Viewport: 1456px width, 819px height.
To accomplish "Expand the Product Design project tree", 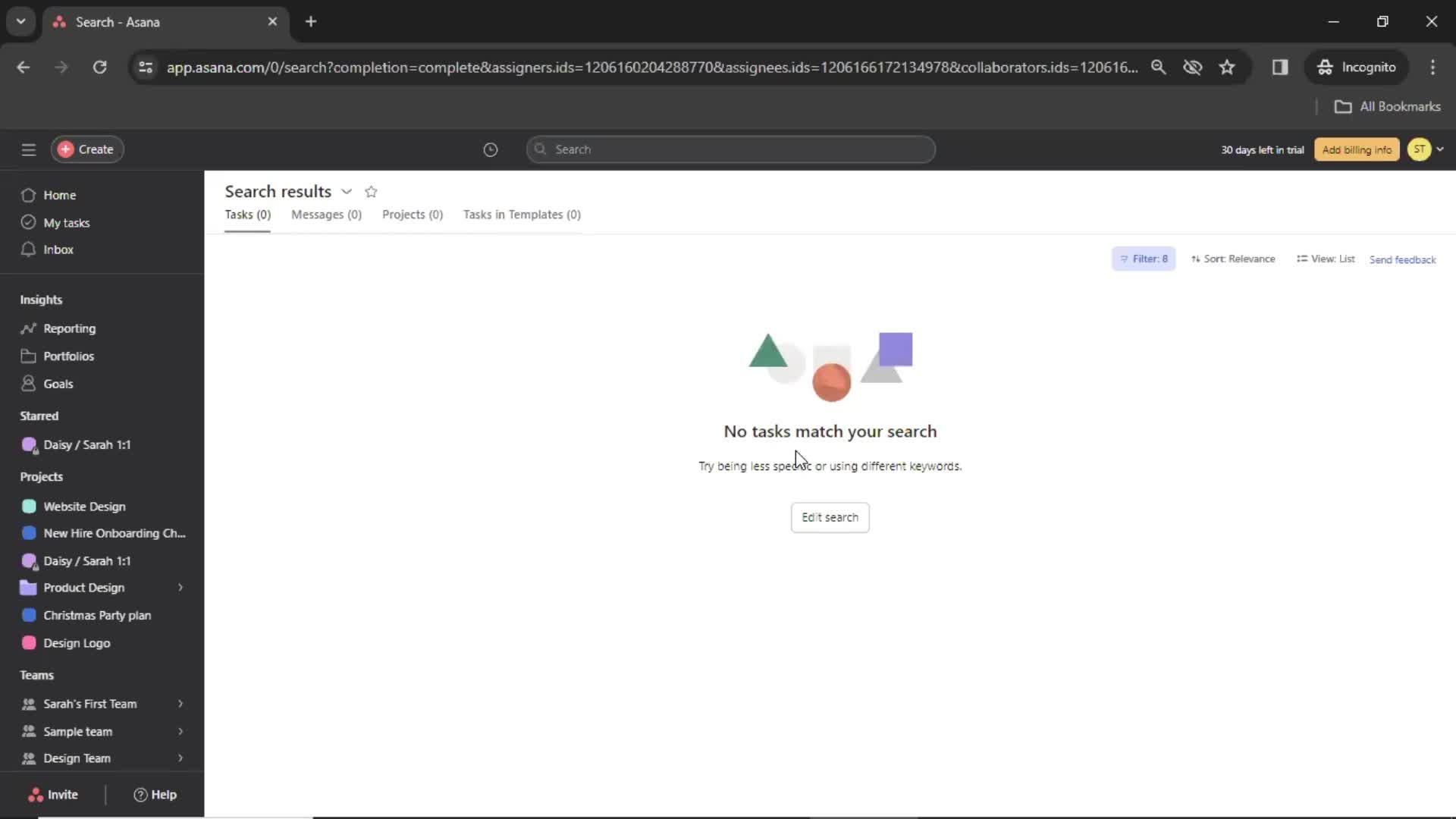I will [x=180, y=587].
